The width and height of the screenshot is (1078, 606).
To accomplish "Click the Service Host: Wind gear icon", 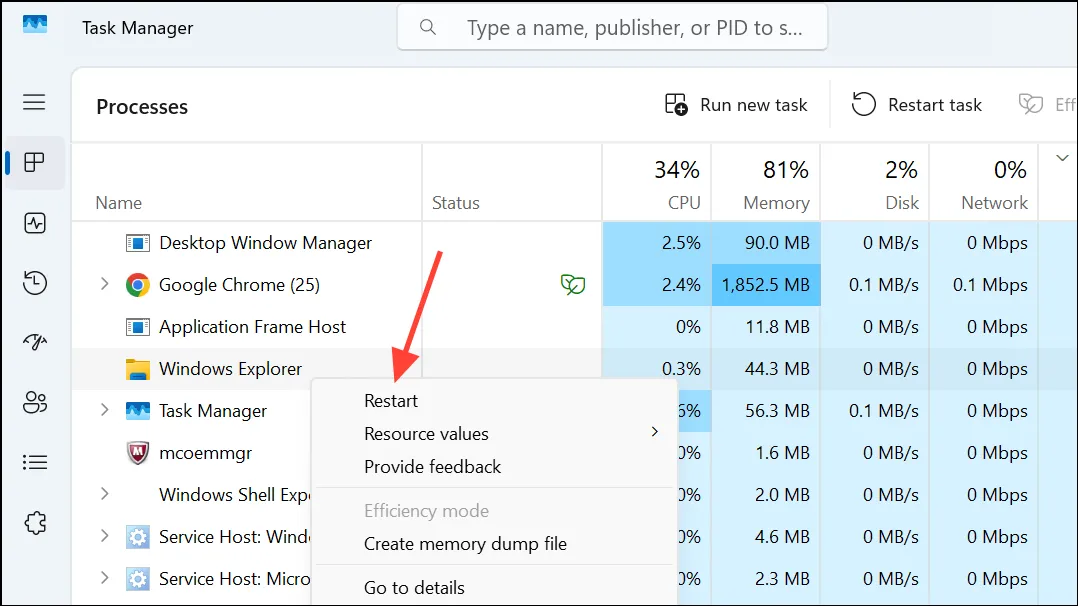I will [138, 537].
